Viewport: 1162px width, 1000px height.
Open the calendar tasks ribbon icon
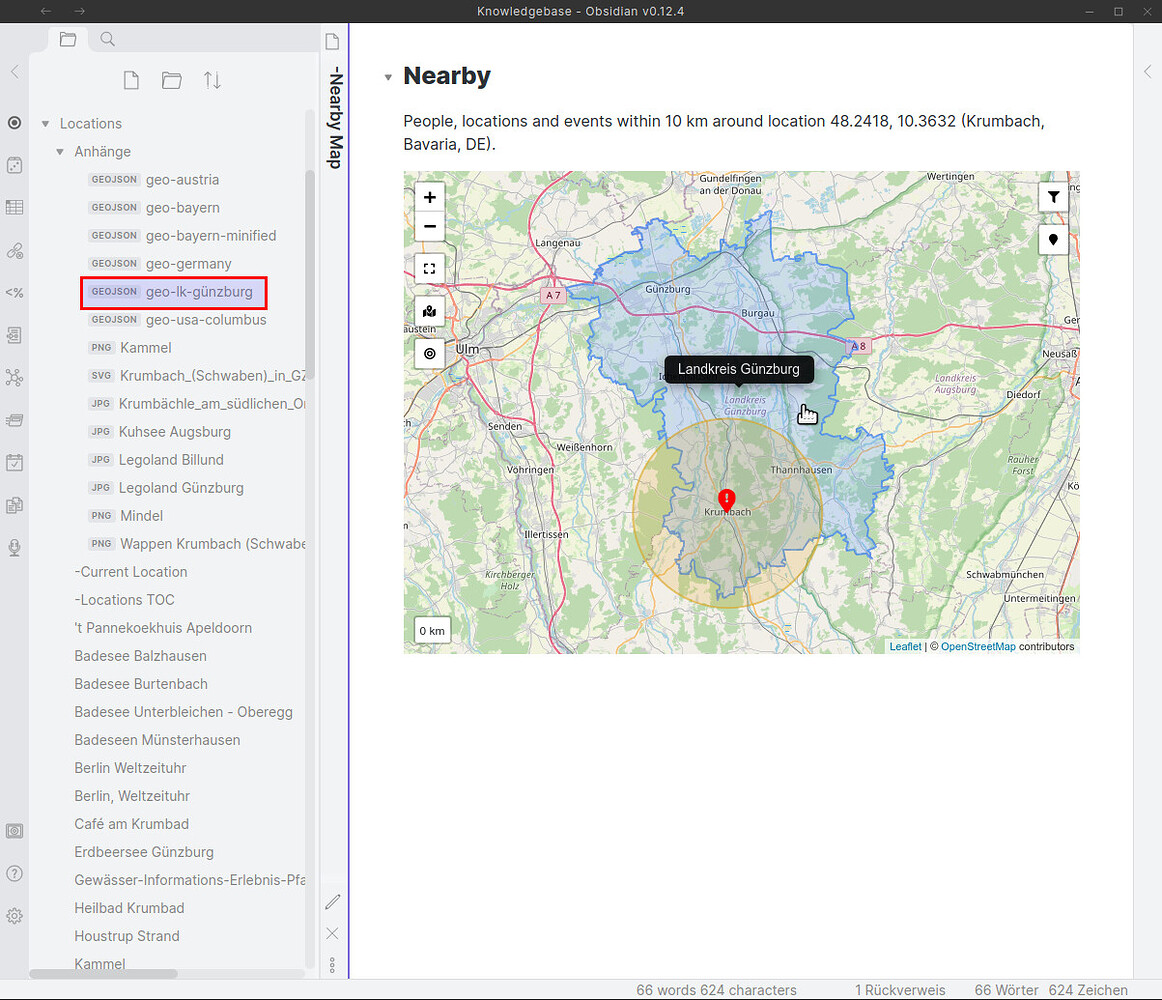(14, 462)
